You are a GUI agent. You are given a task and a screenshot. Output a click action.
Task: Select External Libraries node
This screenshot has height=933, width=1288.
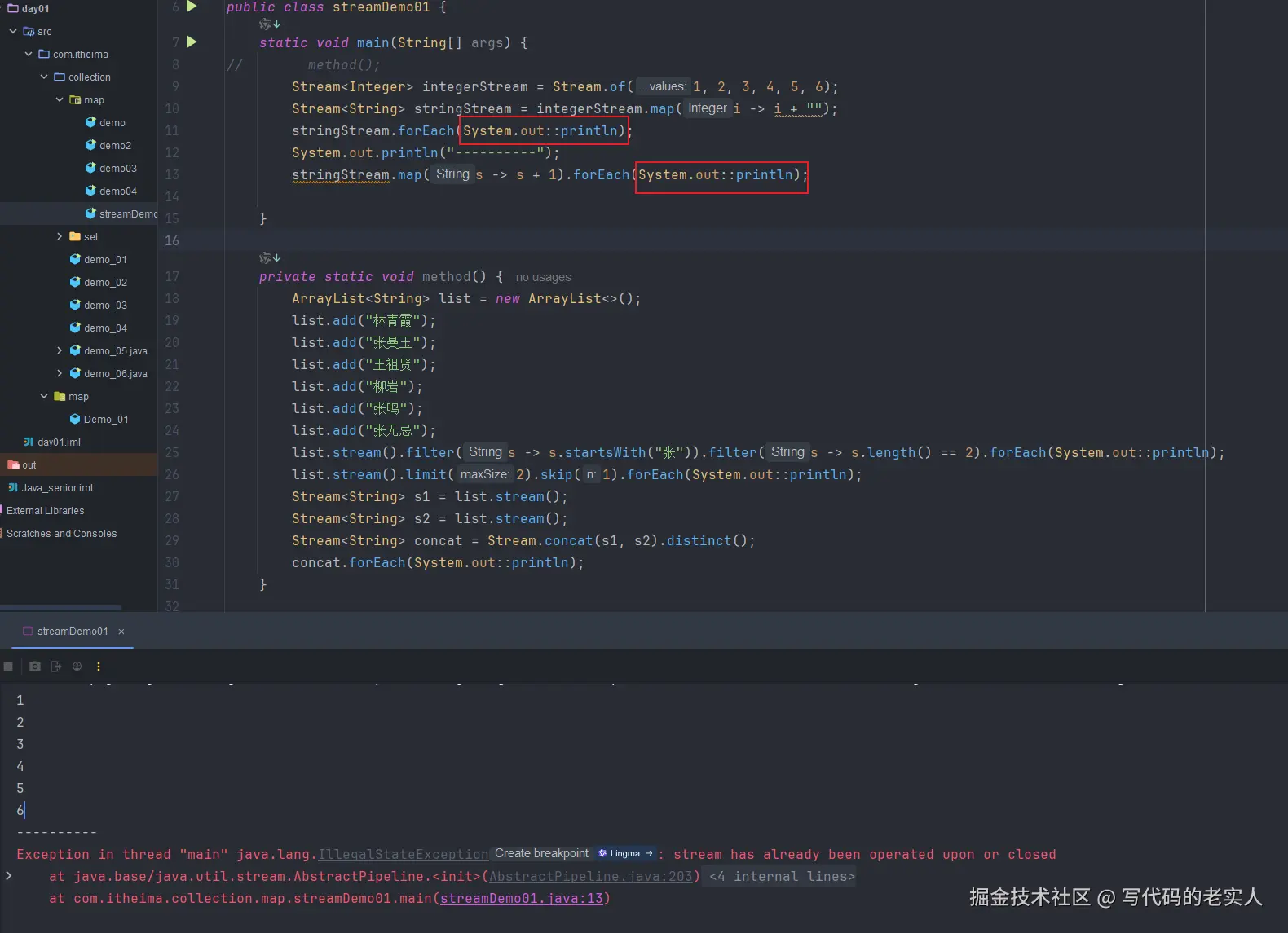(x=46, y=510)
